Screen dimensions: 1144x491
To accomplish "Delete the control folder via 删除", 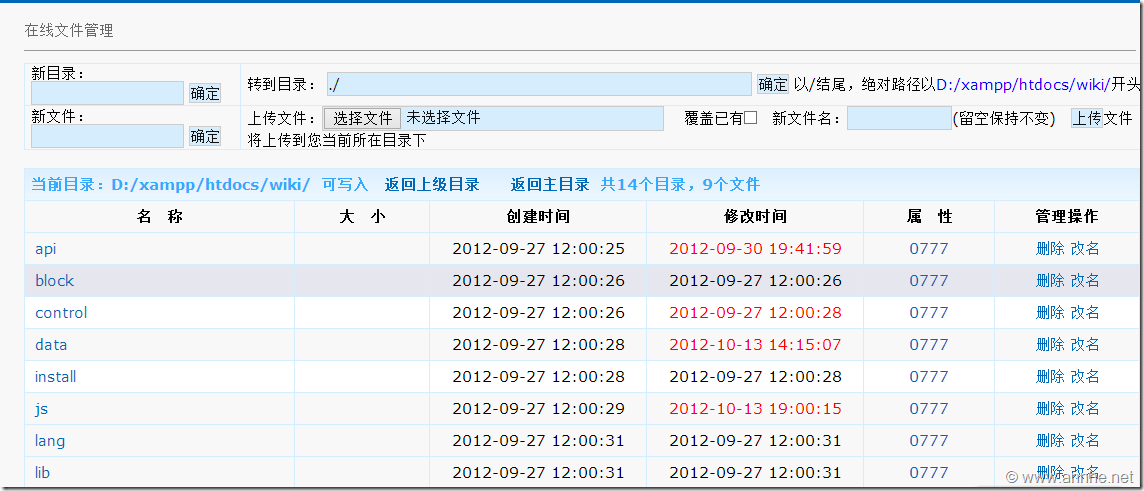I will (1050, 313).
